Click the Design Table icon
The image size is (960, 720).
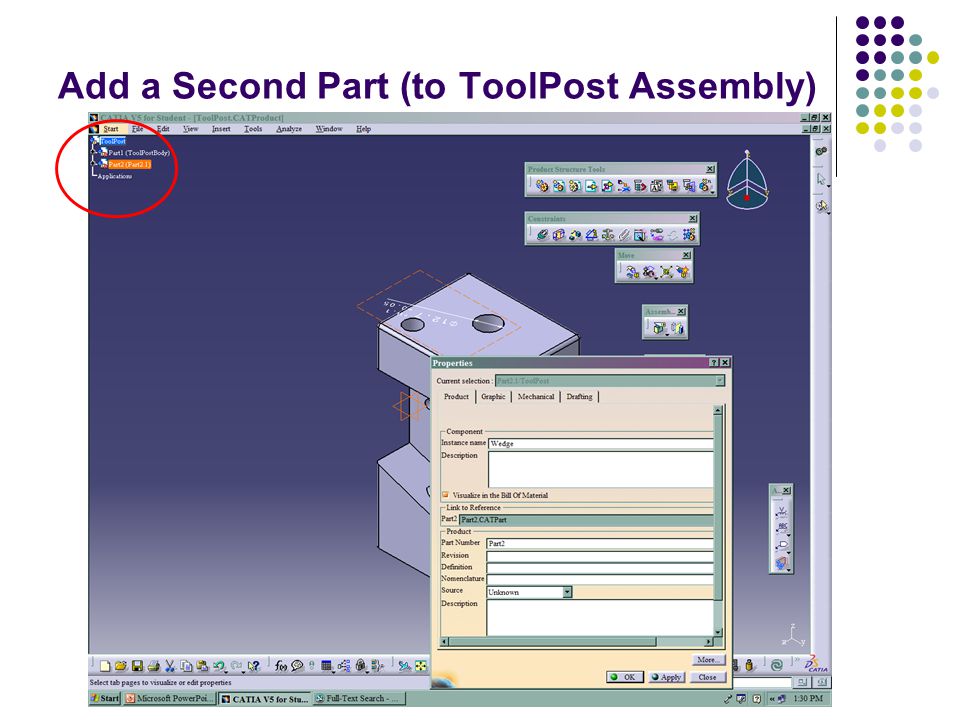click(x=327, y=666)
